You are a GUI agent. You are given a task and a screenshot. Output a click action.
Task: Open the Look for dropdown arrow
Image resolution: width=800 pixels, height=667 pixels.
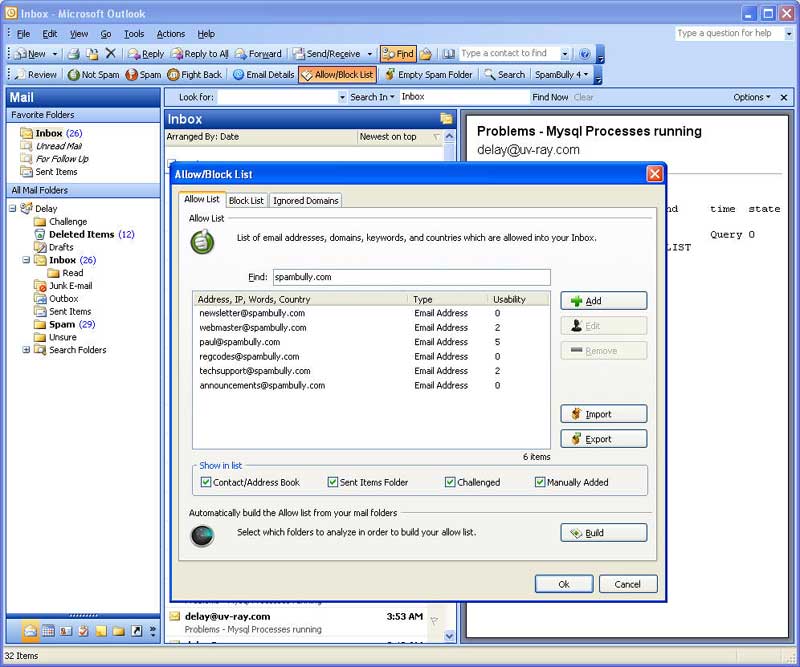point(342,97)
